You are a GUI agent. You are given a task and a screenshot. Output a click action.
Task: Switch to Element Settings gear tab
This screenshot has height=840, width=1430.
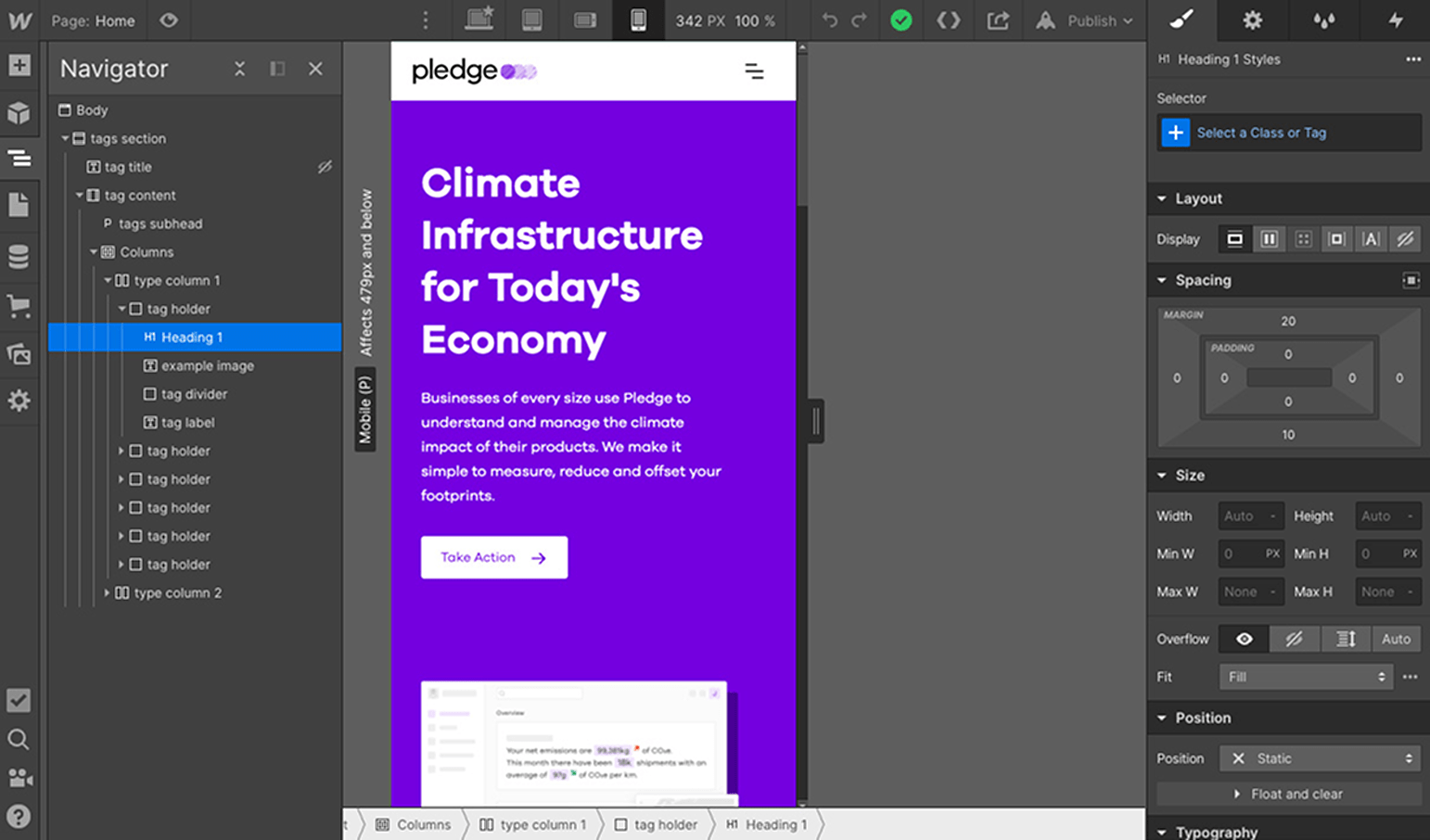pyautogui.click(x=1253, y=20)
